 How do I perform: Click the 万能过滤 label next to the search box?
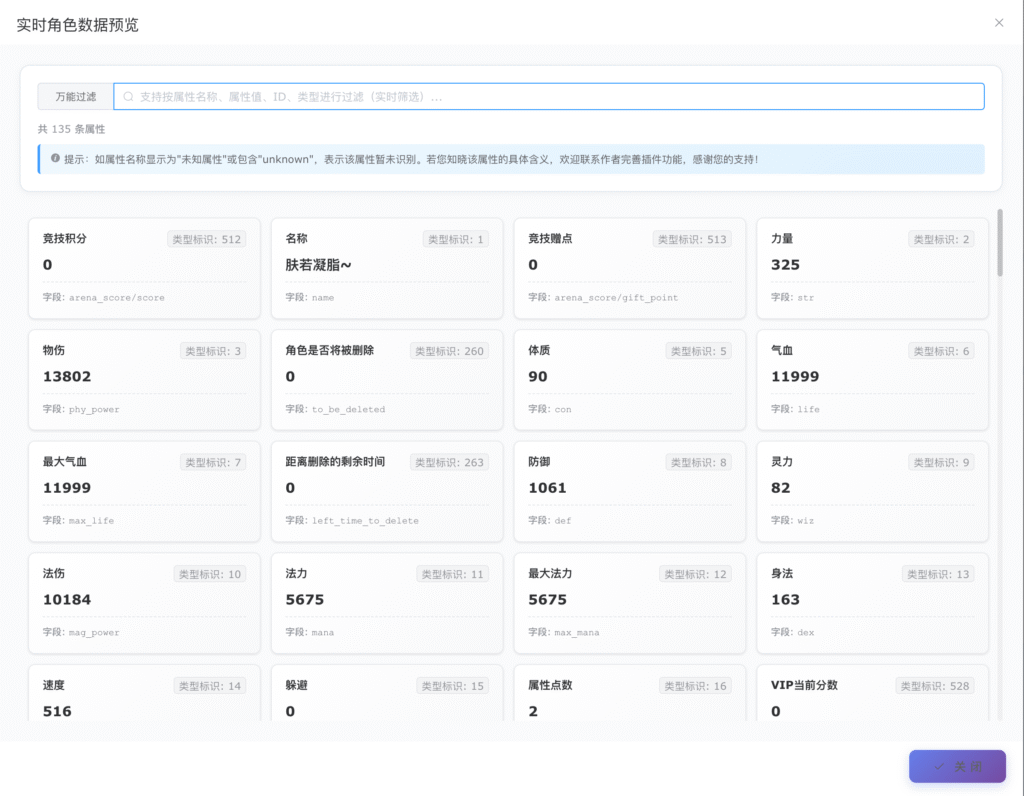pyautogui.click(x=76, y=97)
